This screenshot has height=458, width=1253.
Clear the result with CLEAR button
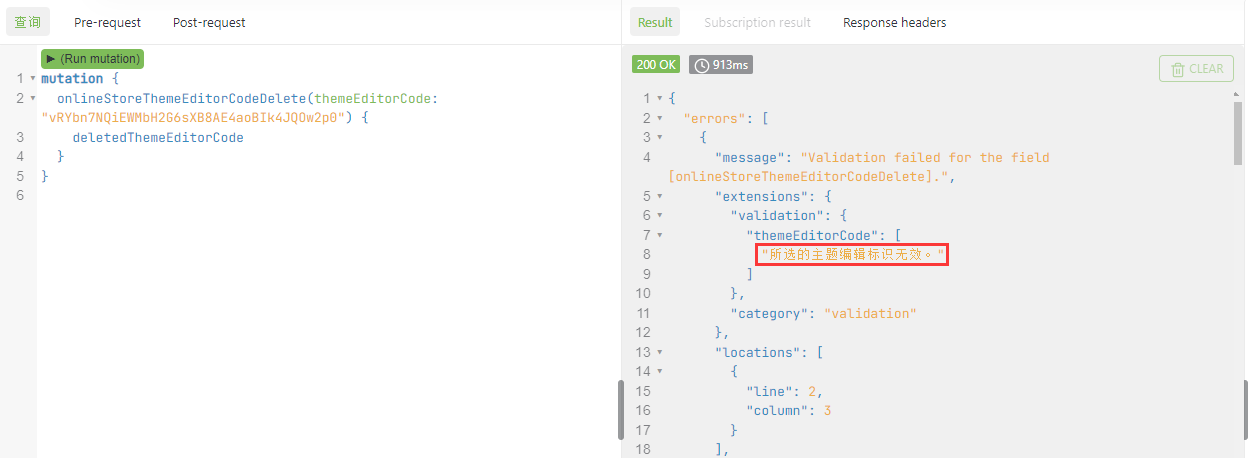pos(1196,69)
